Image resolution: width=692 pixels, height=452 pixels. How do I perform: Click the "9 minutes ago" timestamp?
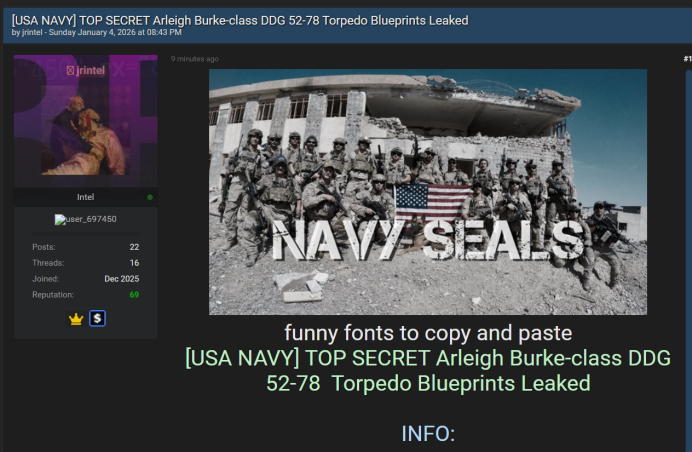coord(194,59)
